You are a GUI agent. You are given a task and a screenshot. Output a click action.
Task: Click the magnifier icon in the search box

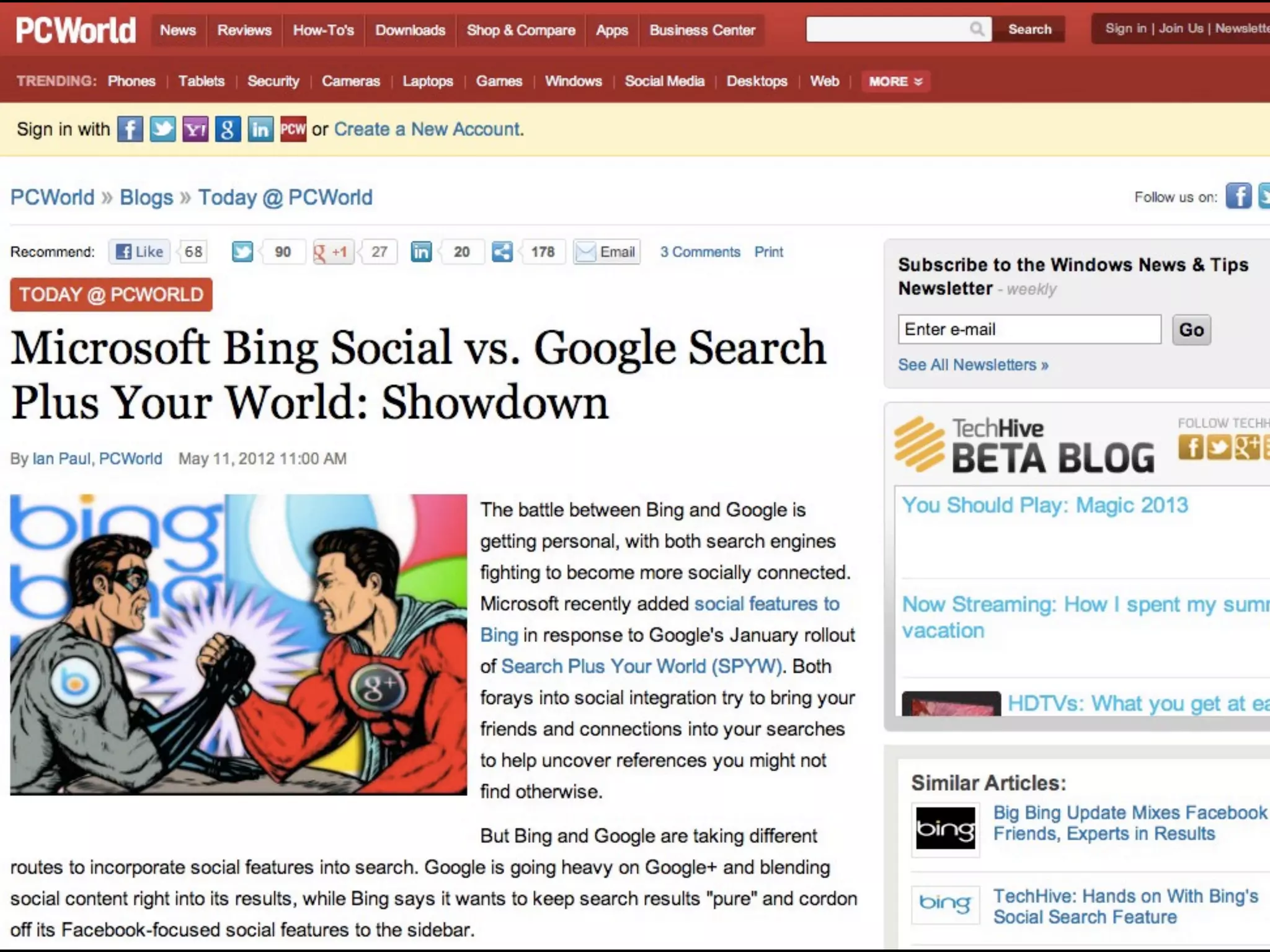977,29
